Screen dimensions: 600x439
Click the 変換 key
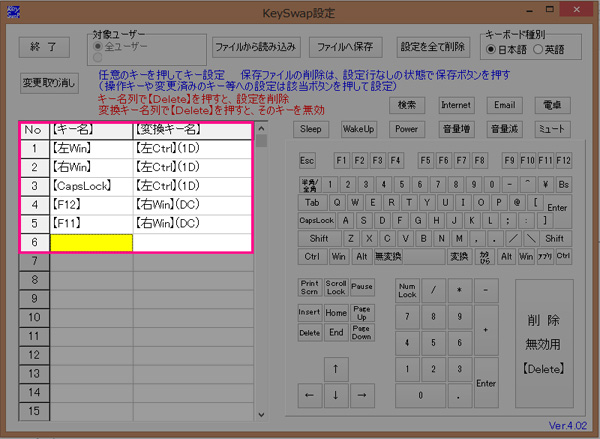[x=459, y=256]
